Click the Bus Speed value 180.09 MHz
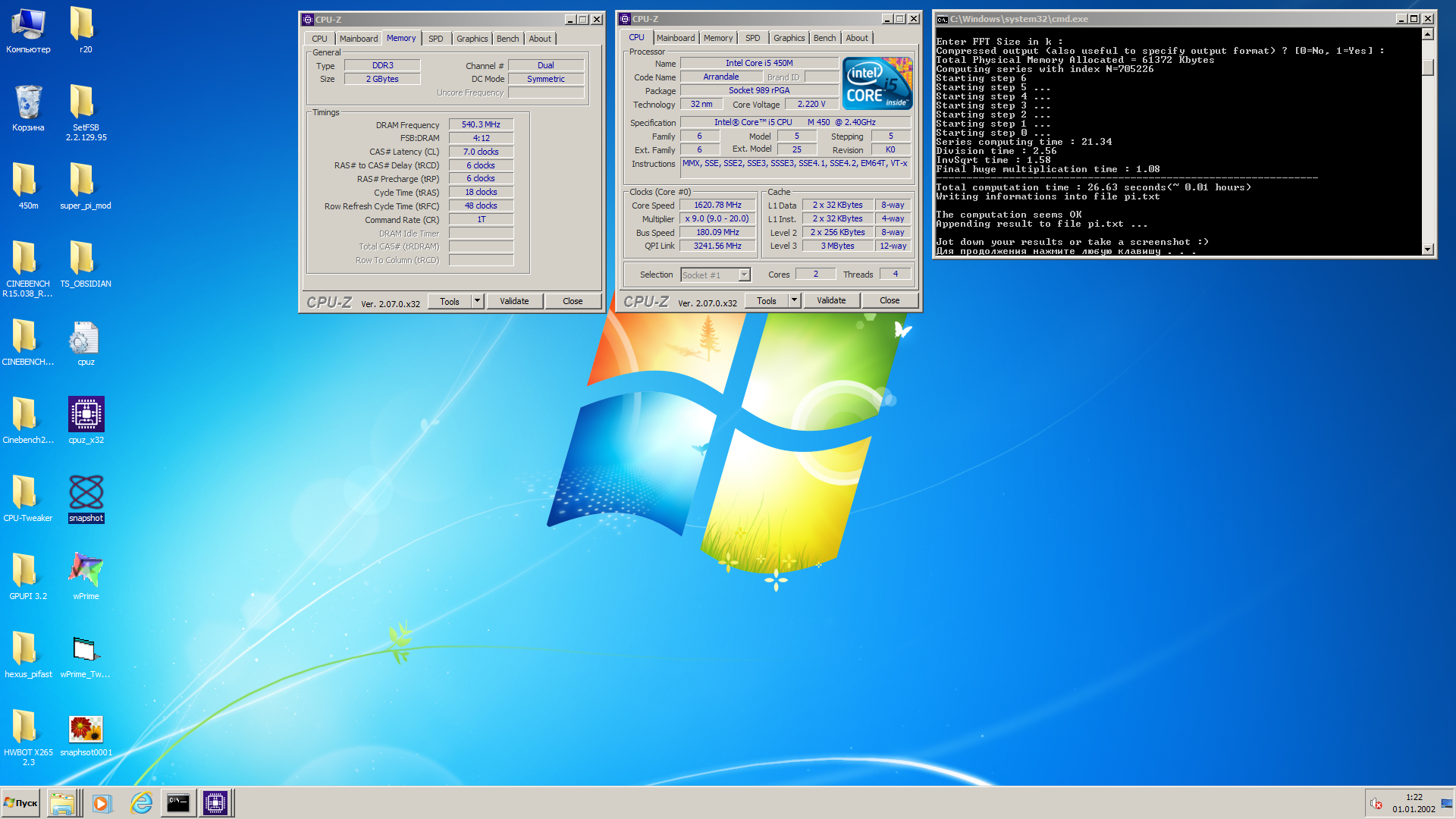 pyautogui.click(x=717, y=232)
